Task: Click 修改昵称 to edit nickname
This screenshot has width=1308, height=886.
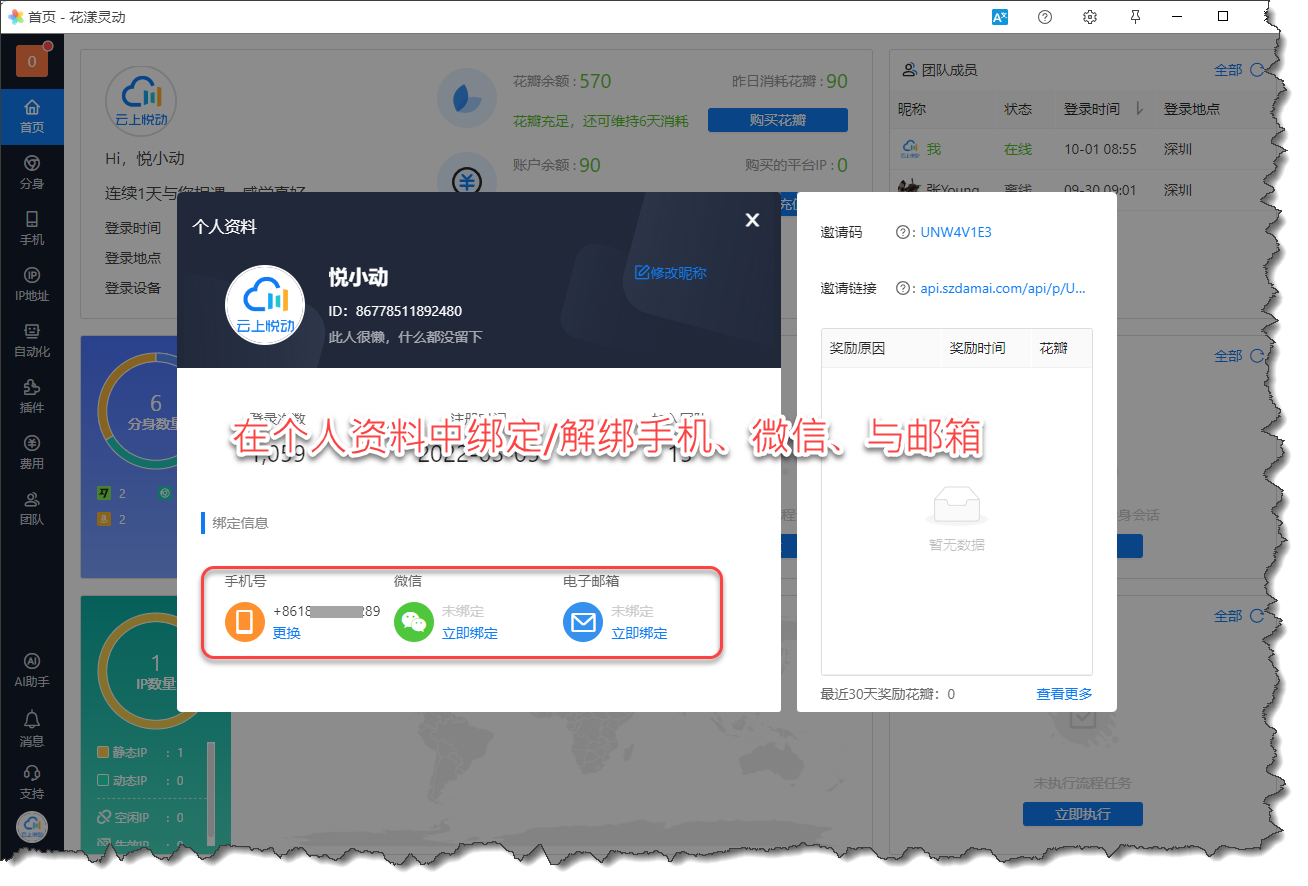Action: coord(671,273)
